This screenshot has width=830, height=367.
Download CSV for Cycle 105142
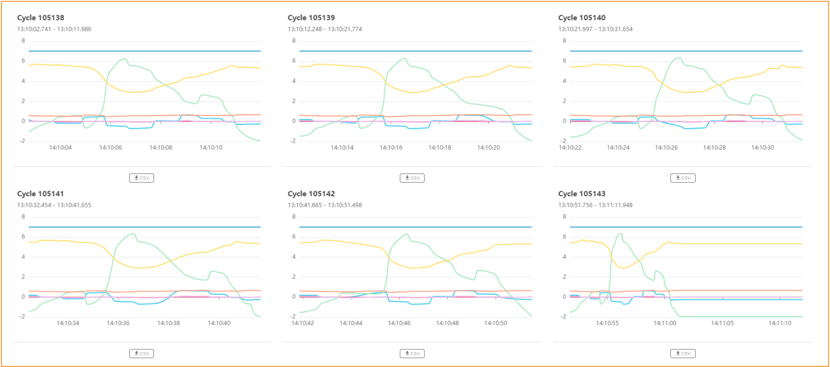point(412,353)
